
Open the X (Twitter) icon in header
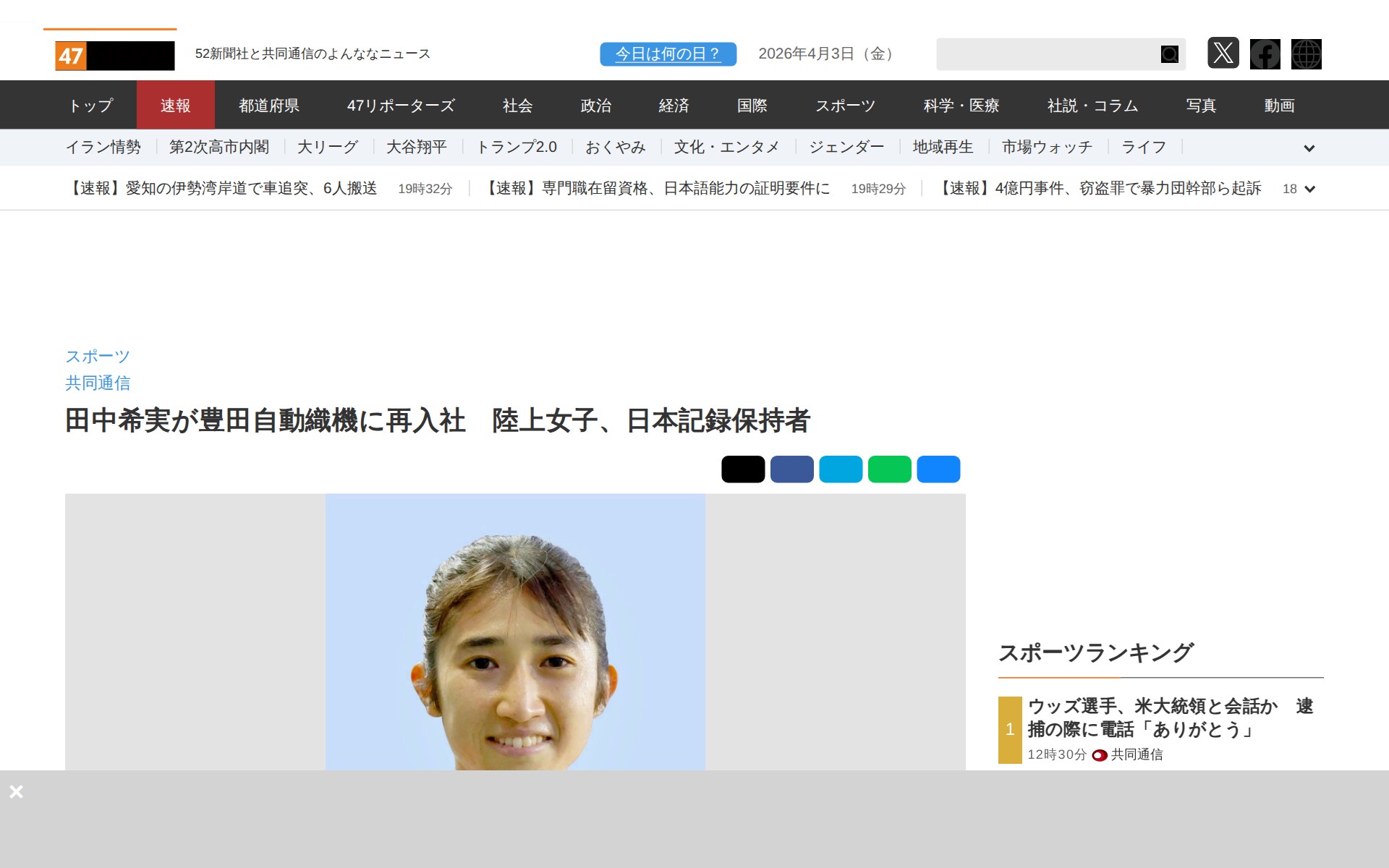tap(1223, 54)
